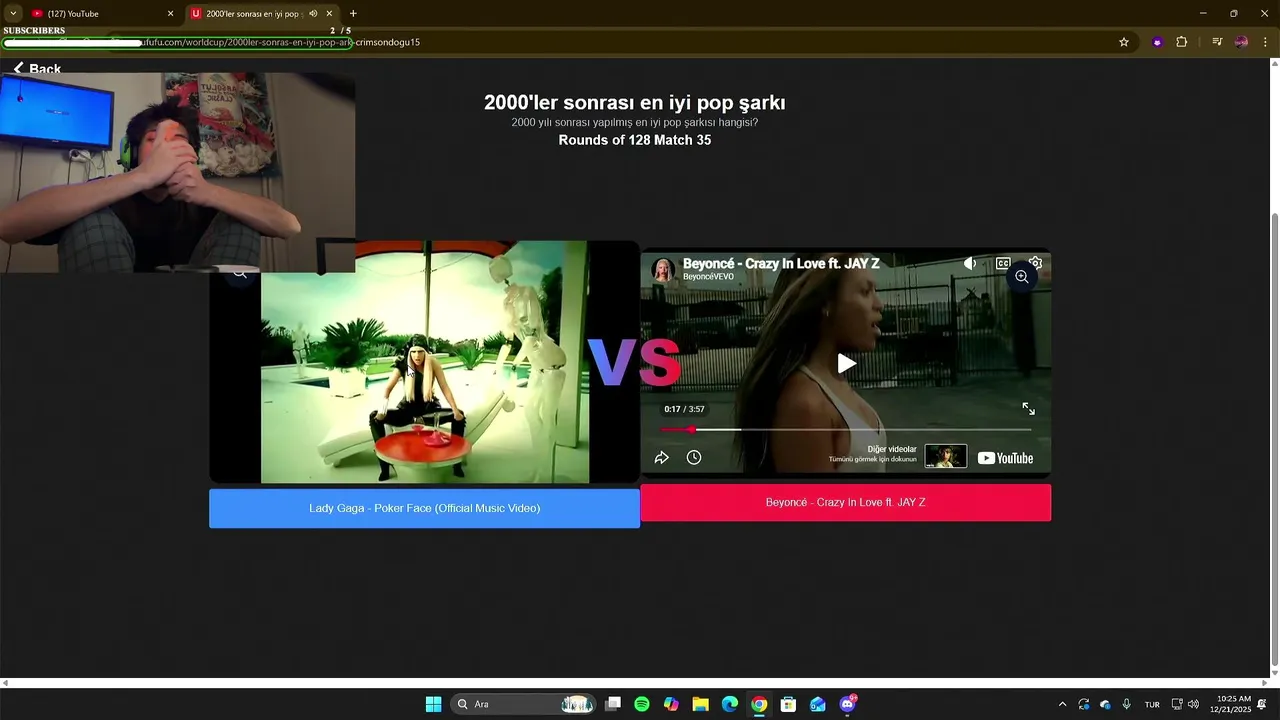The height and width of the screenshot is (720, 1280).
Task: Open the Windows Start menu
Action: [433, 704]
